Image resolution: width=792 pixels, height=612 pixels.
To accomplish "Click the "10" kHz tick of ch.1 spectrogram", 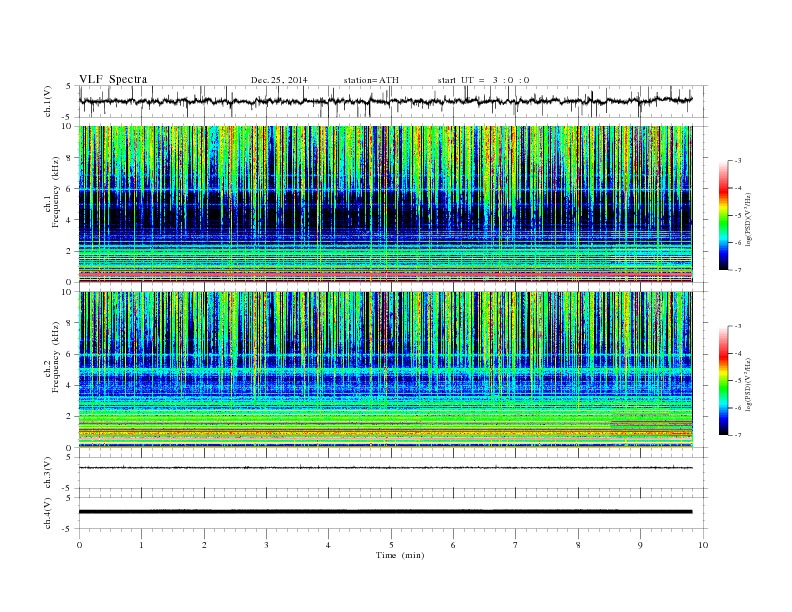I will 67,126.
